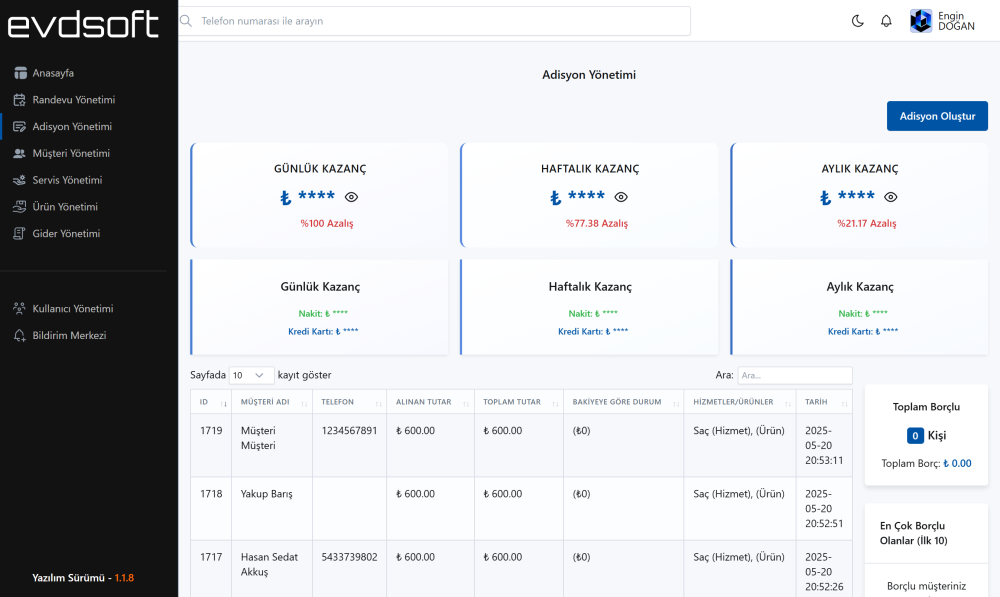Focus the phone number search box
This screenshot has height=597, width=1000.
(x=435, y=21)
